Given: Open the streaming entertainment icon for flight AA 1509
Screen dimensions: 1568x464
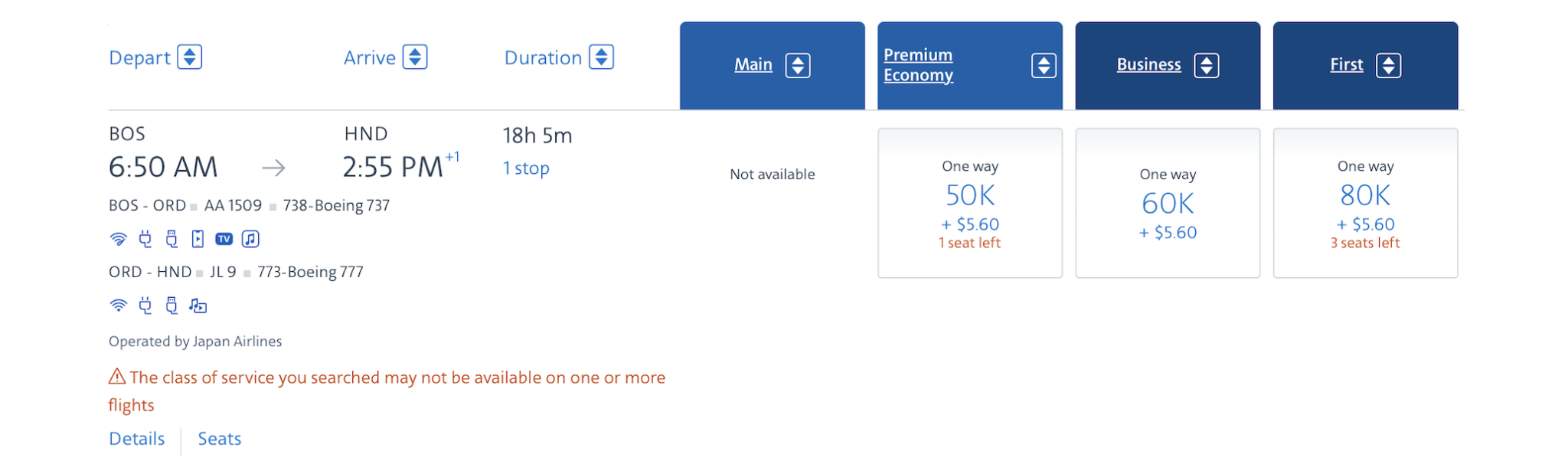Looking at the screenshot, I should click(198, 238).
